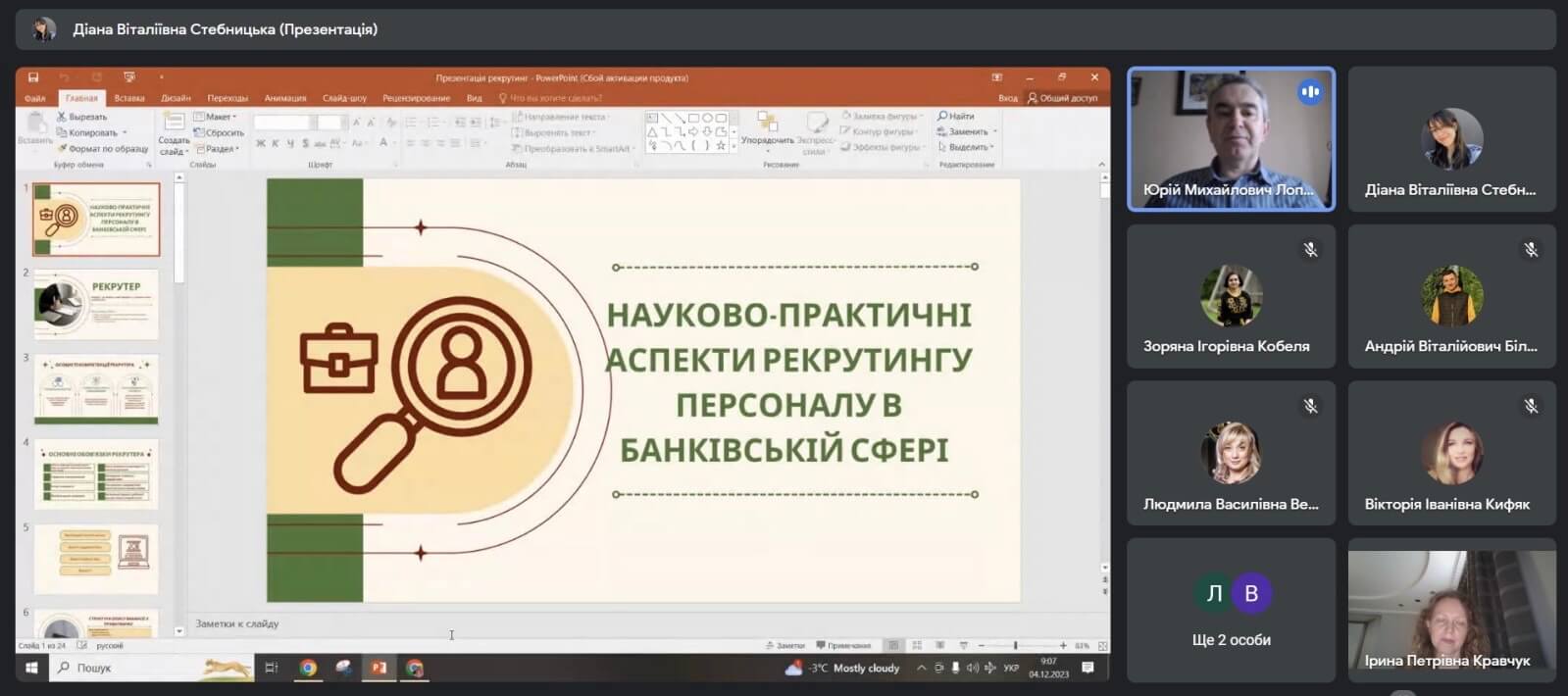Open the Insert (Вставка) ribbon tab
Screen dimensions: 1568x696
click(129, 98)
